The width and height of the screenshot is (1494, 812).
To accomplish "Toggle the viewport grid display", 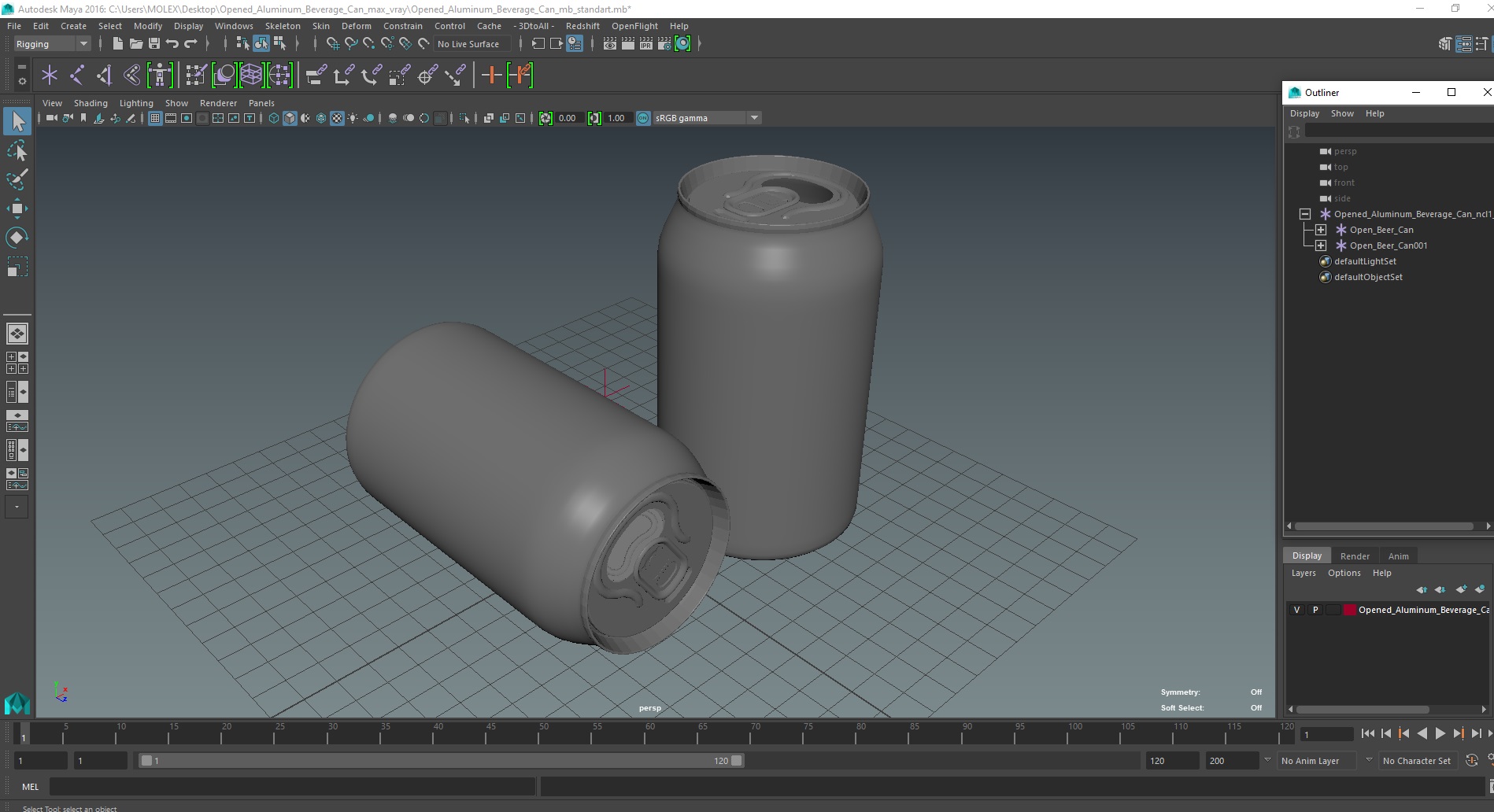I will coord(155,118).
